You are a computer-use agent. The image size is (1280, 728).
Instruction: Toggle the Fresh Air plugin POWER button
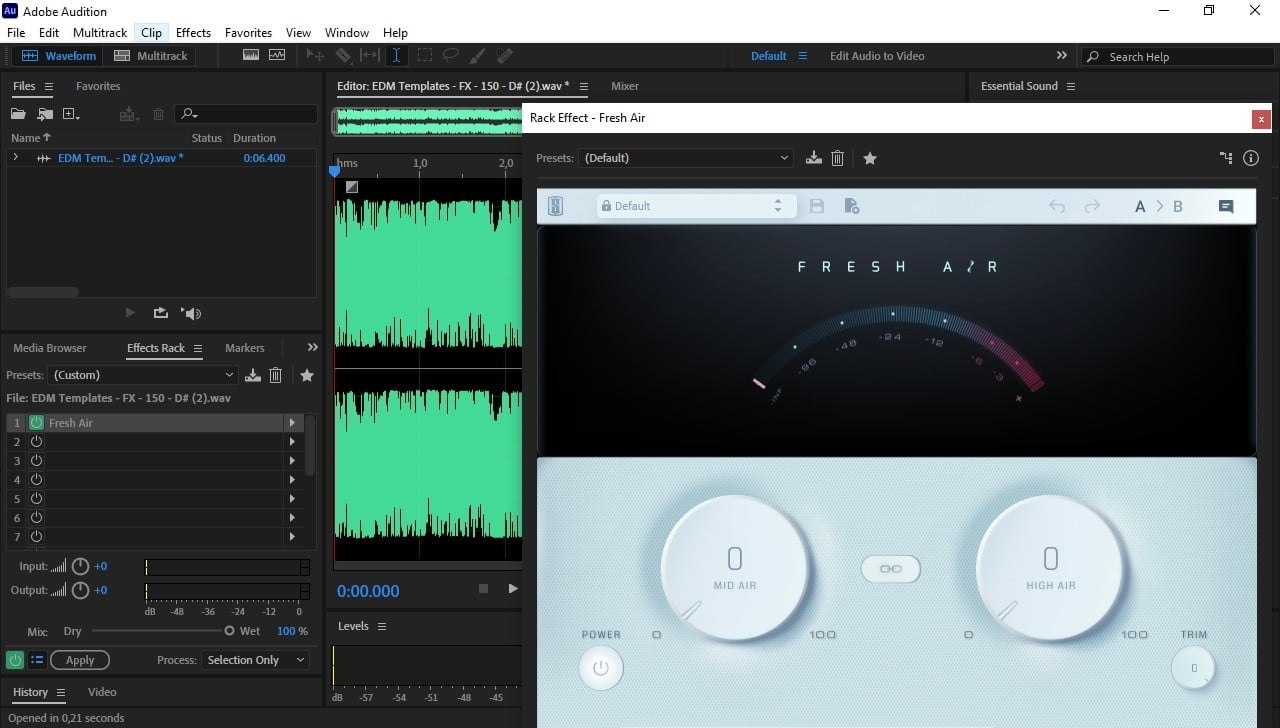click(601, 668)
